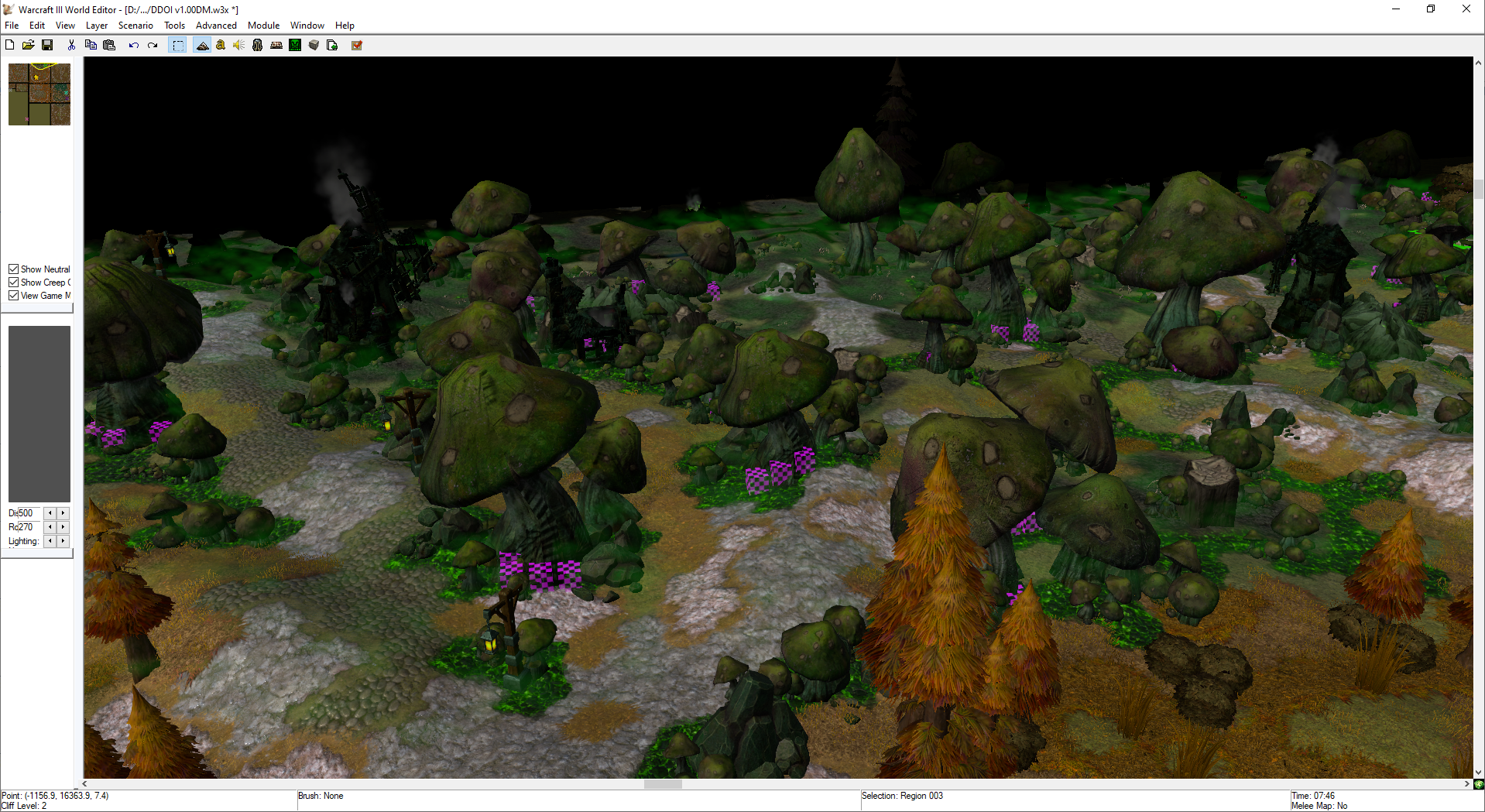Click the horizontal scrollbar thumb
The width and height of the screenshot is (1485, 812).
663,784
